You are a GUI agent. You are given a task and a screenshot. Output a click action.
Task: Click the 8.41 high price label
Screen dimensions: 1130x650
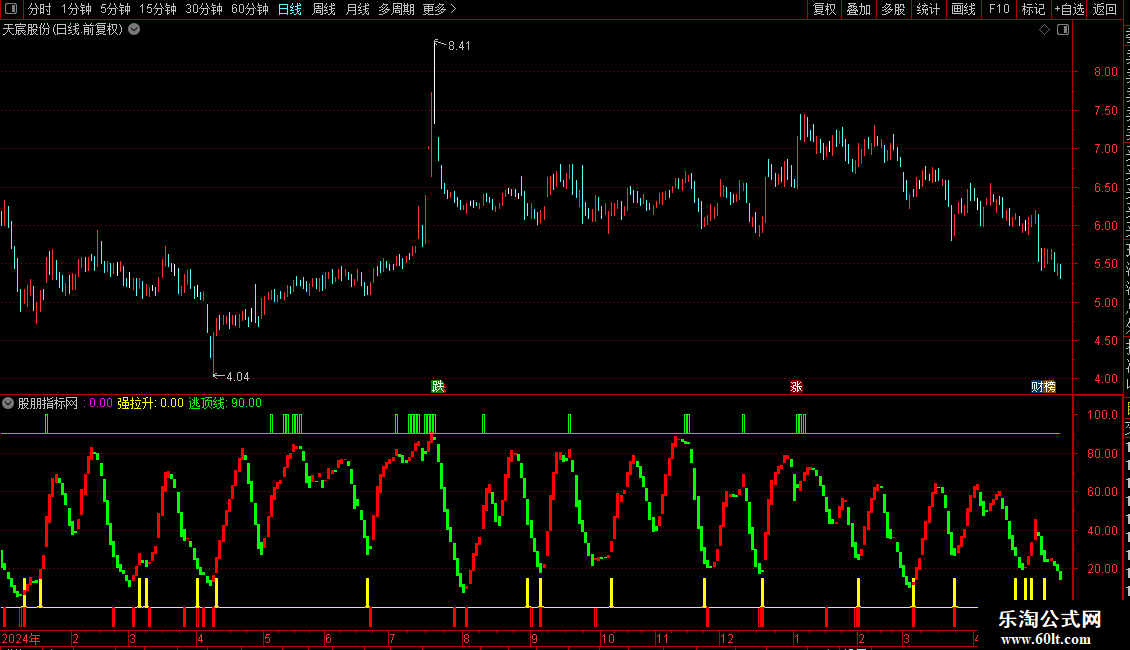pos(459,45)
